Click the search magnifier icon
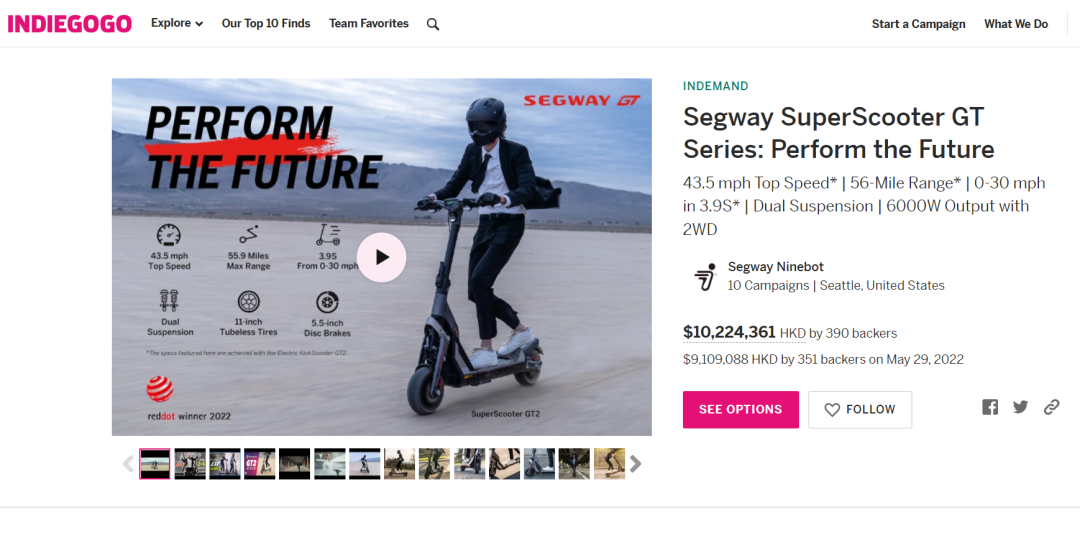 [433, 24]
